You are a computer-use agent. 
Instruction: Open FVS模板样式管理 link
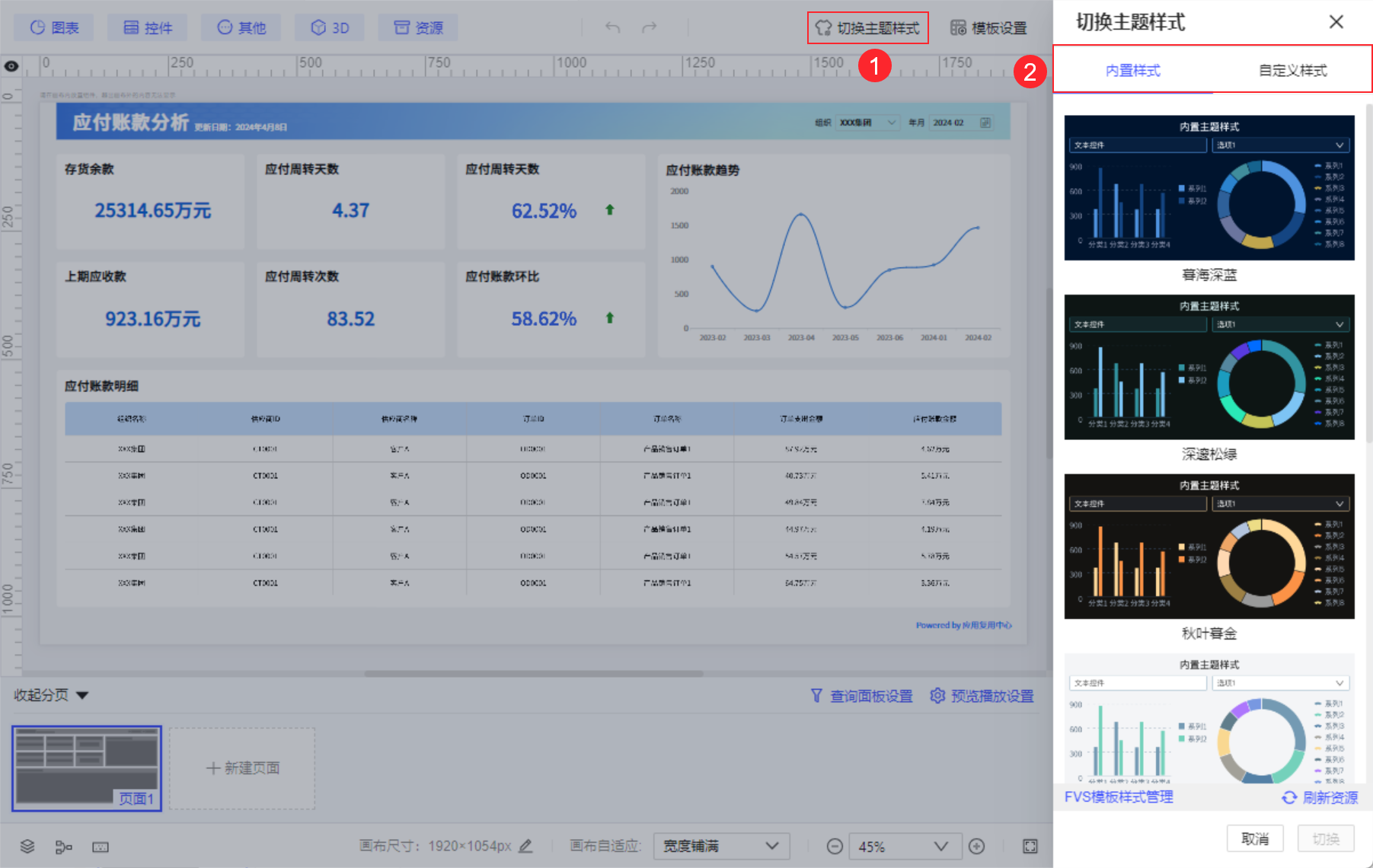click(1119, 796)
